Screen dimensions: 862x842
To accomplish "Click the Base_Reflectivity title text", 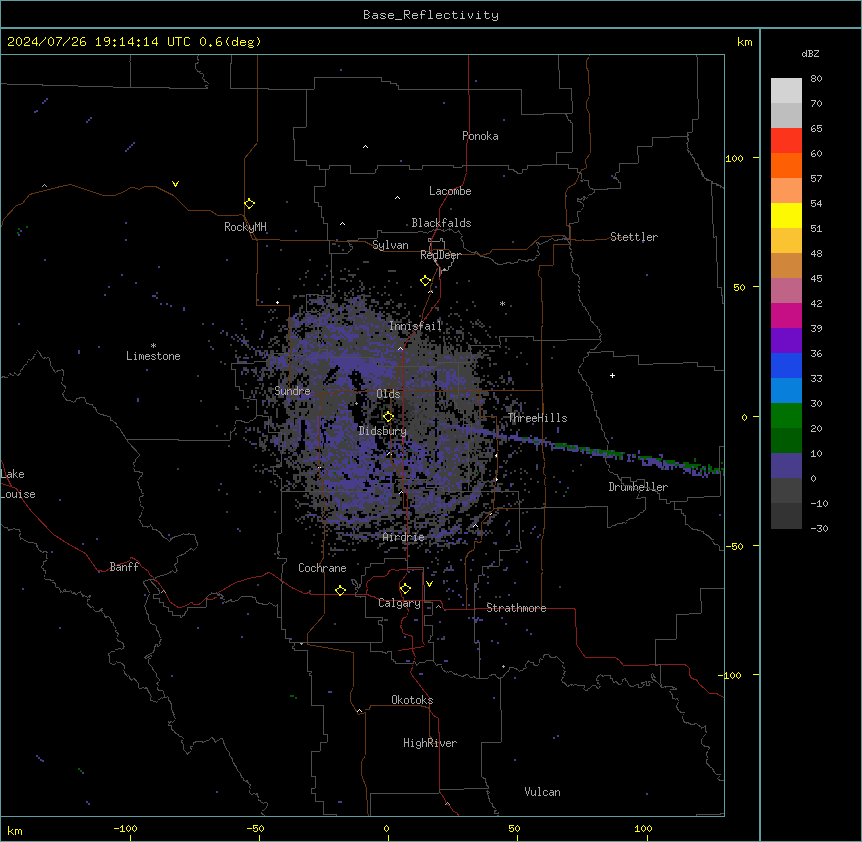I will pyautogui.click(x=431, y=15).
